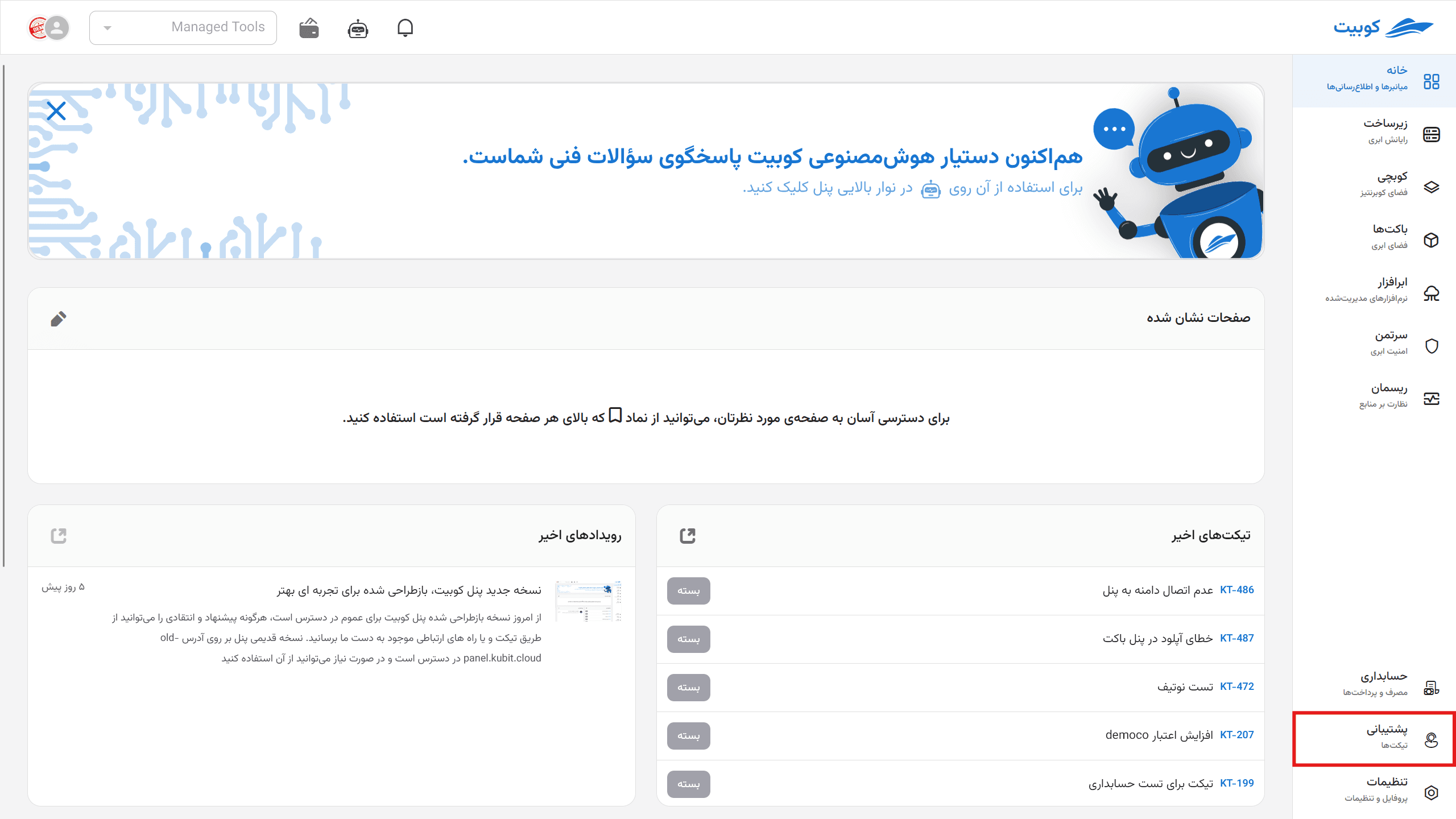The image size is (1456, 819).
Task: Open سرتمن cloud security sidebar item
Action: pyautogui.click(x=1374, y=345)
